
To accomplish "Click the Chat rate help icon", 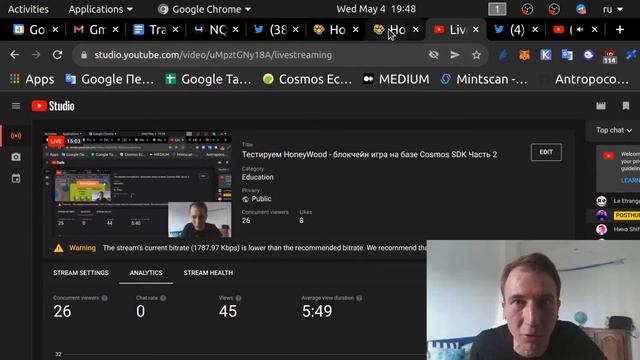I will pyautogui.click(x=163, y=298).
